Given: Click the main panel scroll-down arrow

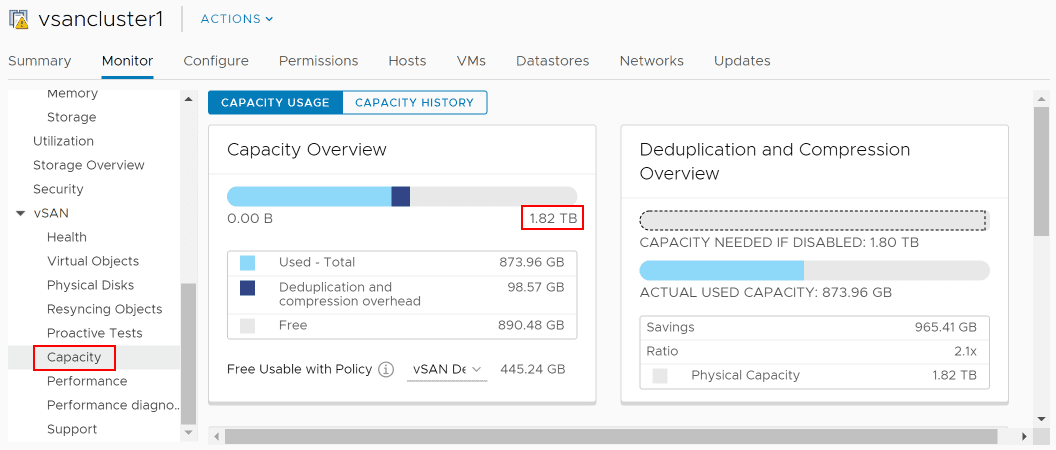Looking at the screenshot, I should tap(1041, 418).
